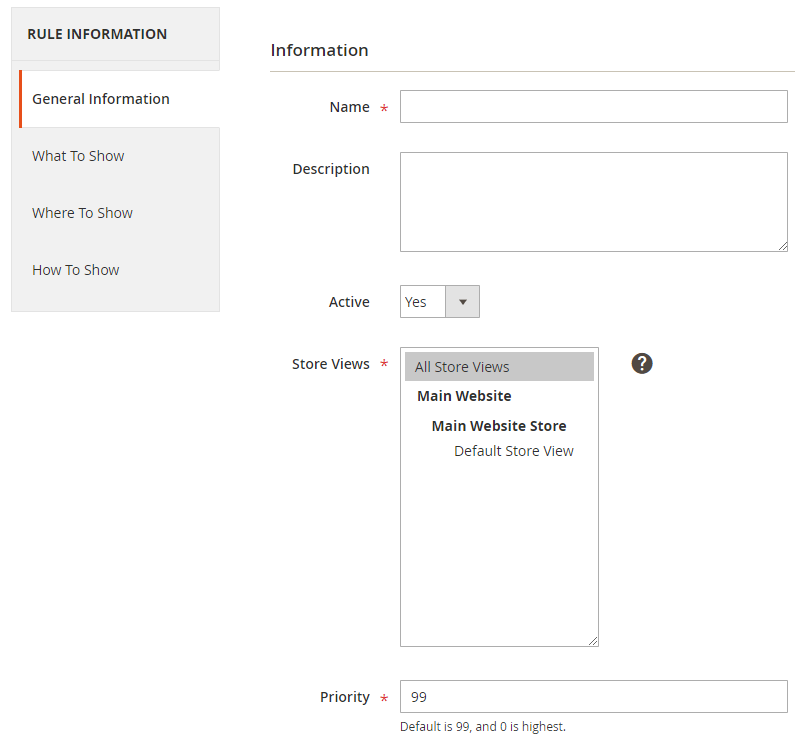Switch to the General Information tab
Screen dimensions: 795x738
pos(101,99)
